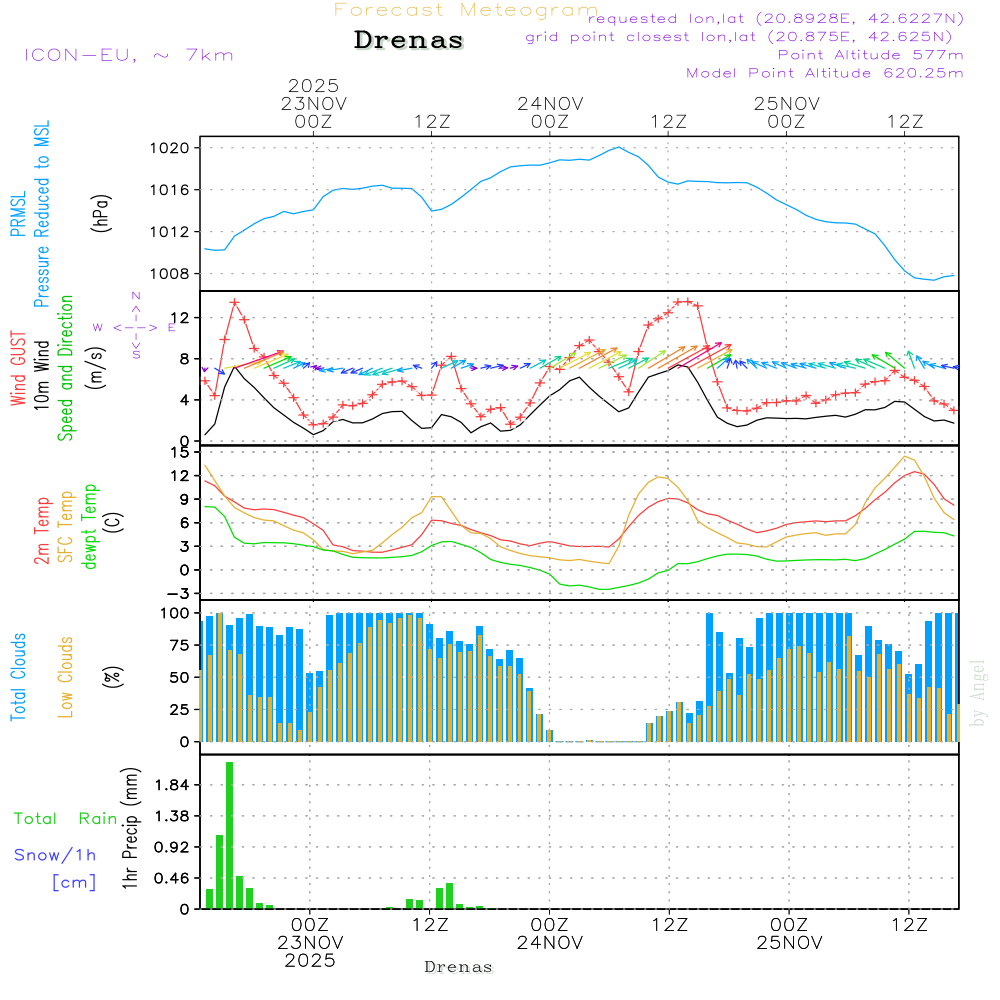Click the Total Rain legend text
The width and height of the screenshot is (1000, 1000).
point(65,818)
